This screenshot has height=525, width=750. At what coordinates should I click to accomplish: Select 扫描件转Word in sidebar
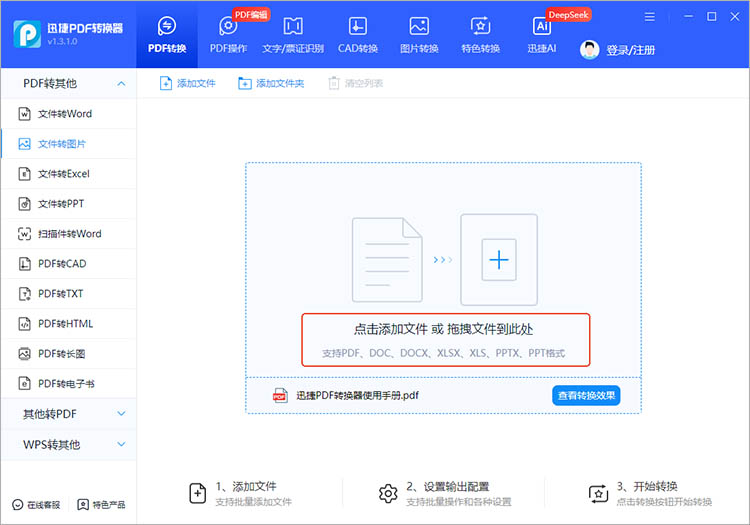68,234
